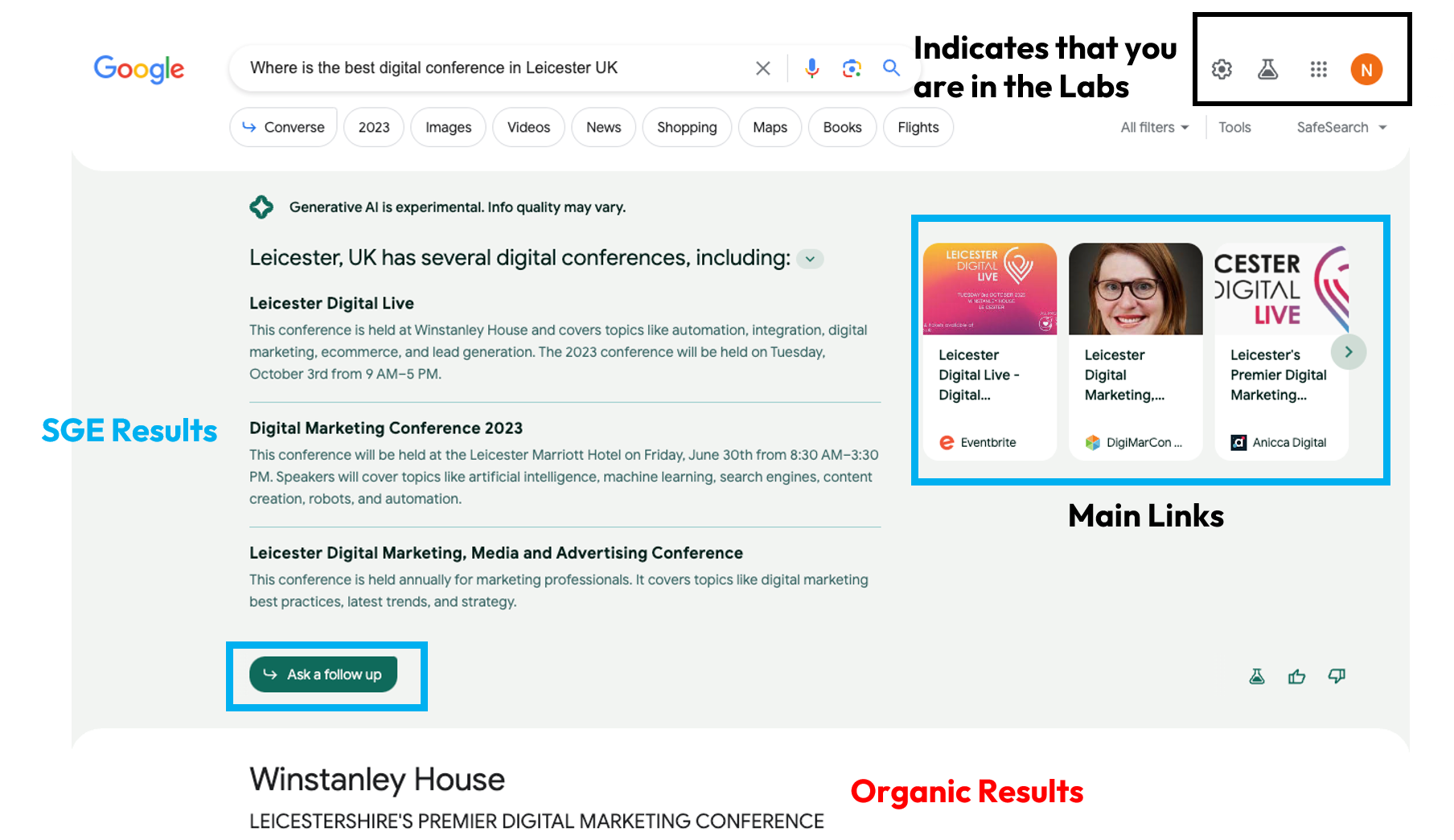Start voice search with the microphone icon

click(812, 68)
